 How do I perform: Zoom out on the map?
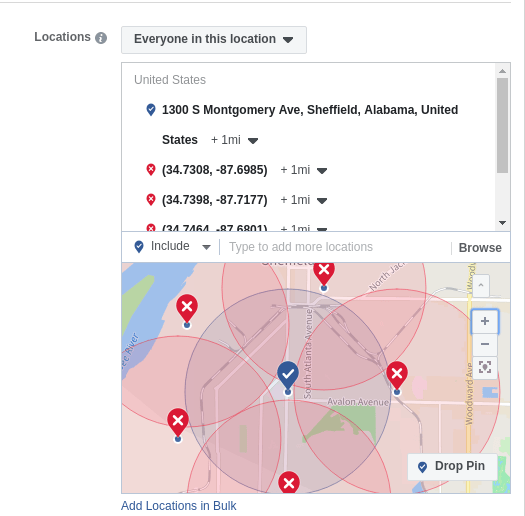484,344
